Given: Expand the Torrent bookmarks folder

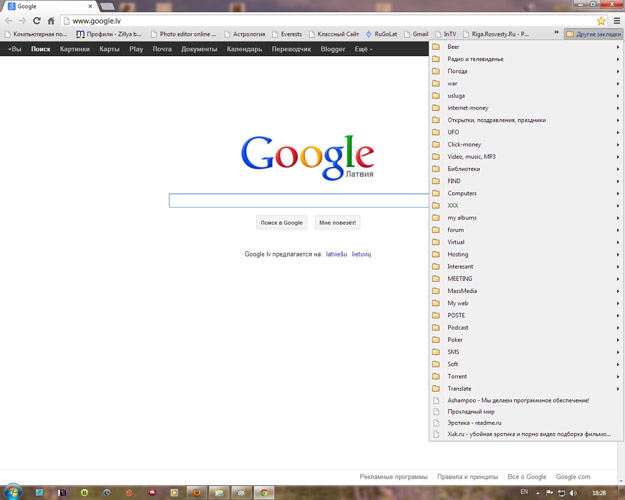Looking at the screenshot, I should pyautogui.click(x=457, y=376).
